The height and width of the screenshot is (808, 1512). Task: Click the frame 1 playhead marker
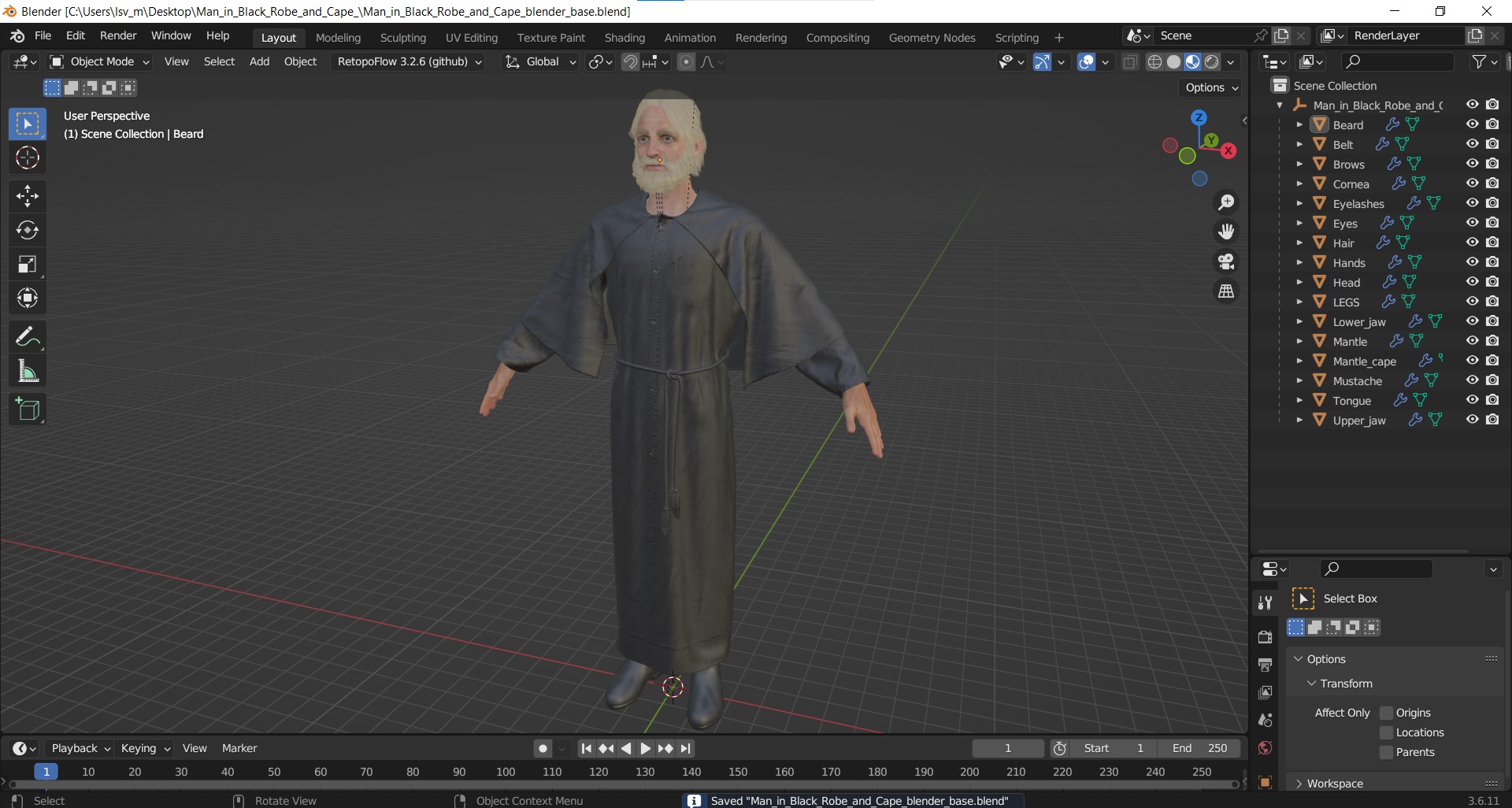(46, 772)
